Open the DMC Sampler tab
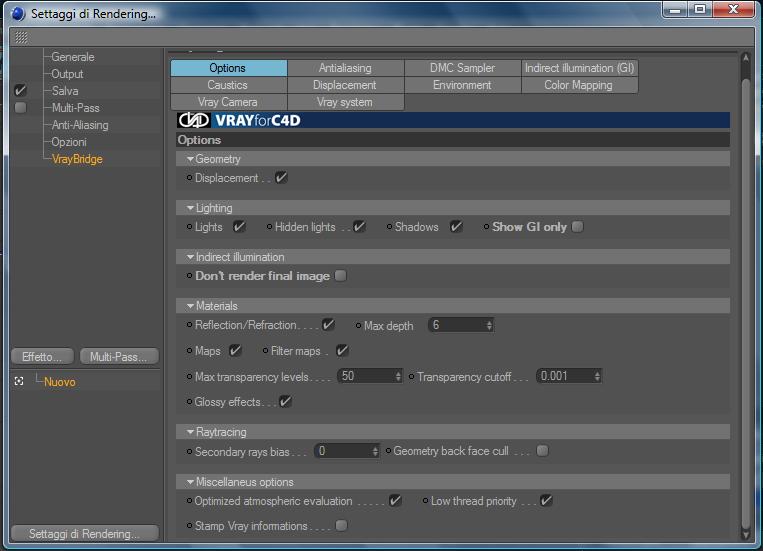Image resolution: width=763 pixels, height=551 pixels. (462, 68)
